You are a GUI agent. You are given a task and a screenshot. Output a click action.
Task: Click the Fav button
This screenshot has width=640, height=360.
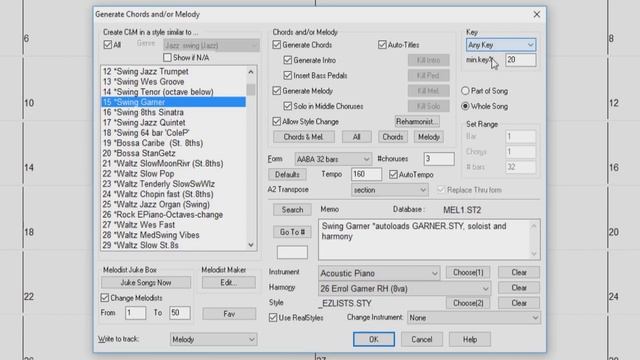click(229, 314)
